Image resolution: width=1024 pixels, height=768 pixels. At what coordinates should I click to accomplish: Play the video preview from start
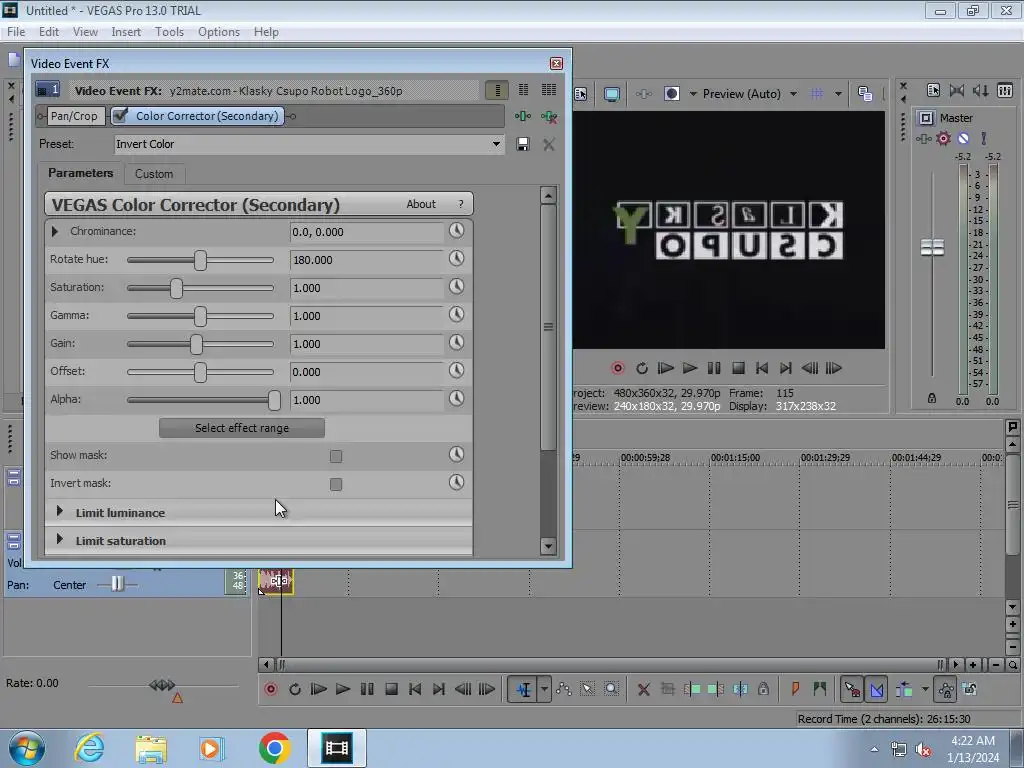coord(665,368)
